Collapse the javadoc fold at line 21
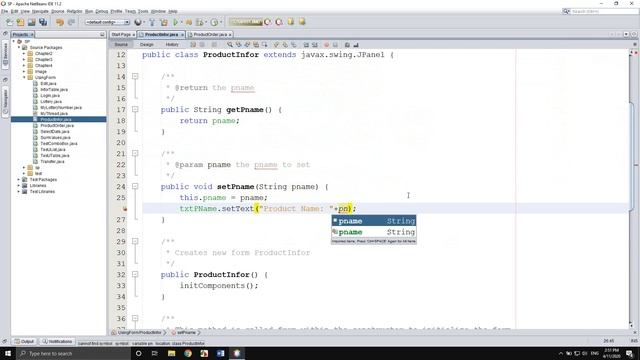Screen dimensions: 640x360 [135, 153]
